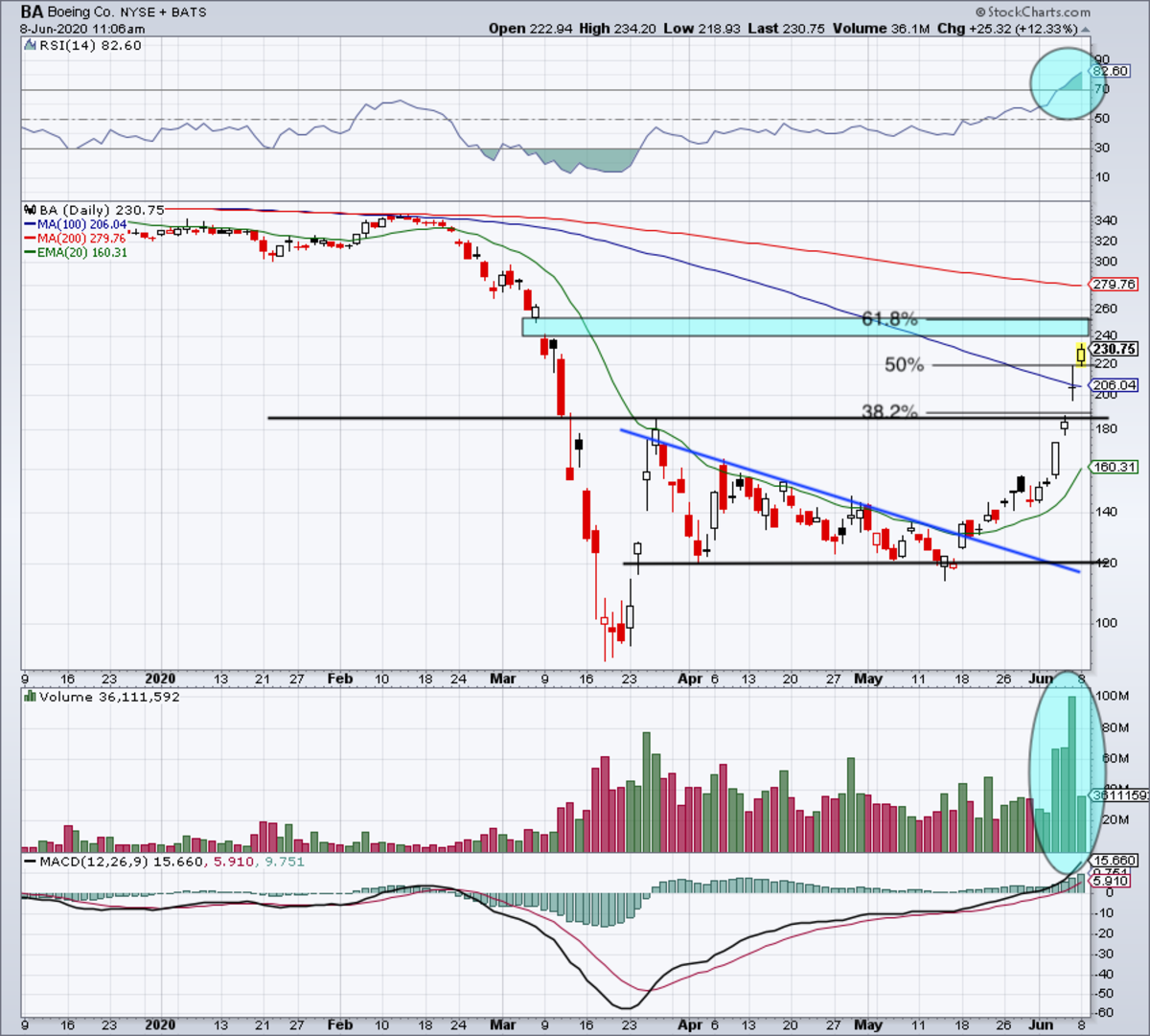The image size is (1150, 1036).
Task: Click the MA(200) 279.76 legend entry
Action: pos(75,239)
